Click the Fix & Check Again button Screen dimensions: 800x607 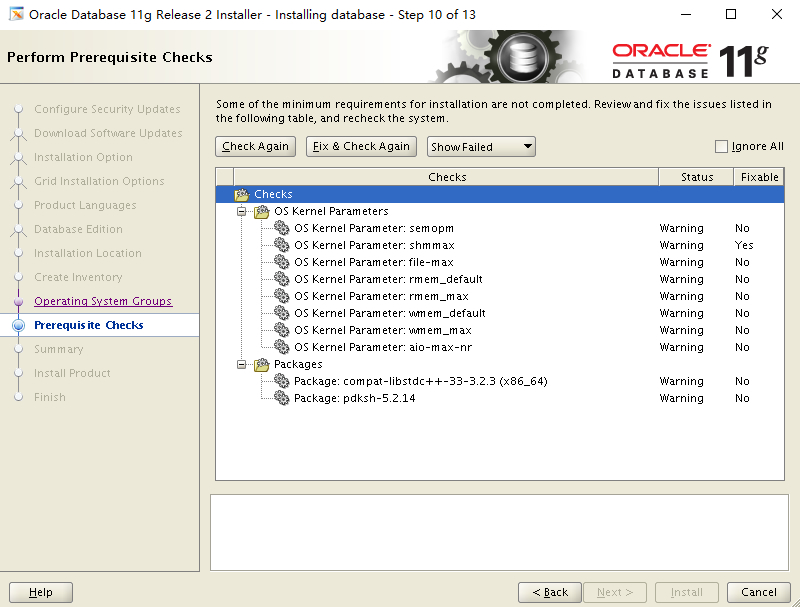click(361, 146)
